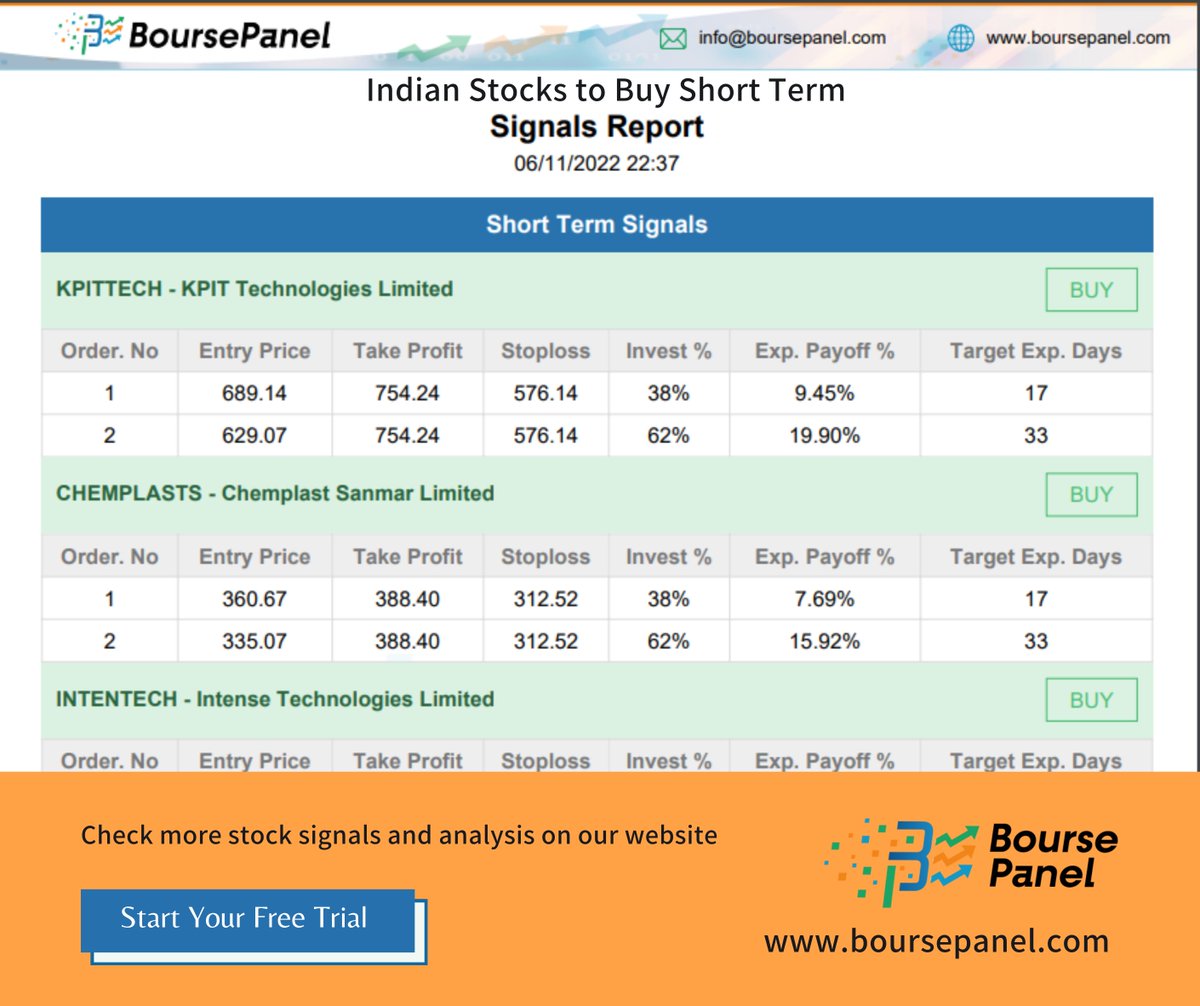Viewport: 1200px width, 1006px height.
Task: Open the www.boursepanel.com header link
Action: [x=1078, y=38]
